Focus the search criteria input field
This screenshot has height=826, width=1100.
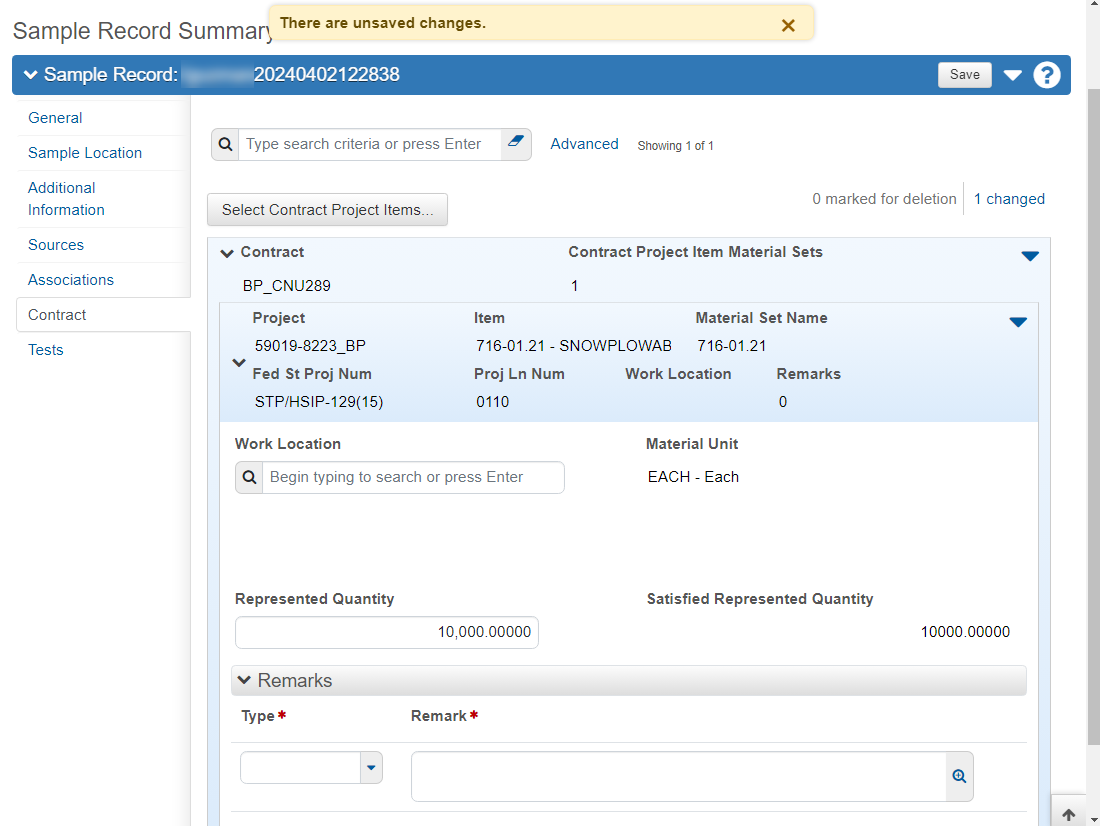[370, 145]
